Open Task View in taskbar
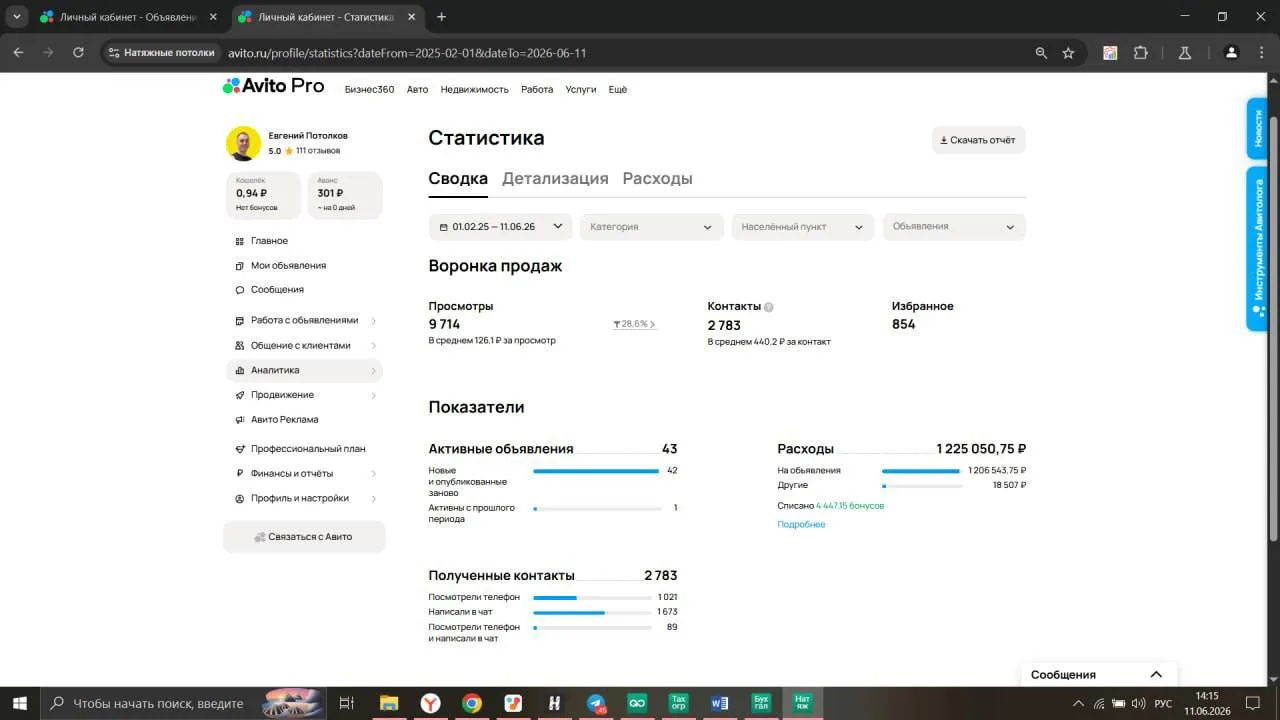 click(x=346, y=703)
